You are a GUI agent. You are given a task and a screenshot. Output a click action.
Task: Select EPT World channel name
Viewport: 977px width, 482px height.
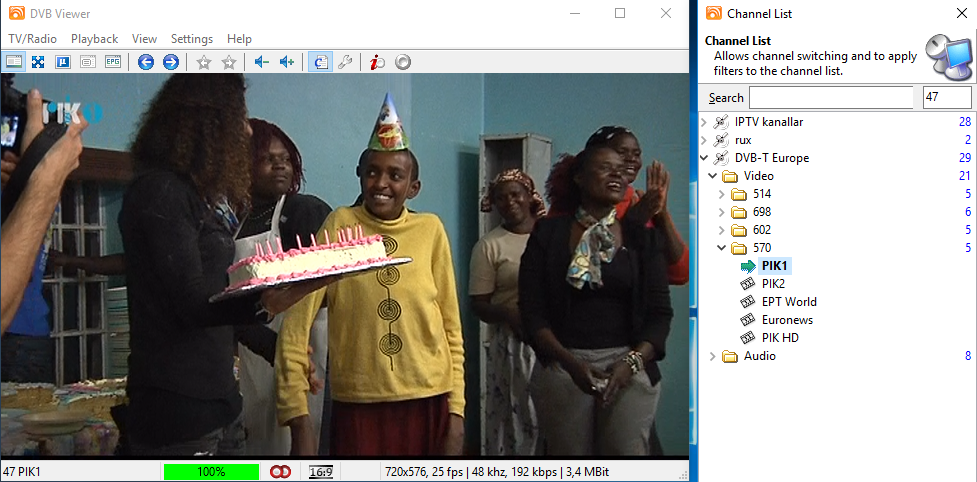[789, 302]
